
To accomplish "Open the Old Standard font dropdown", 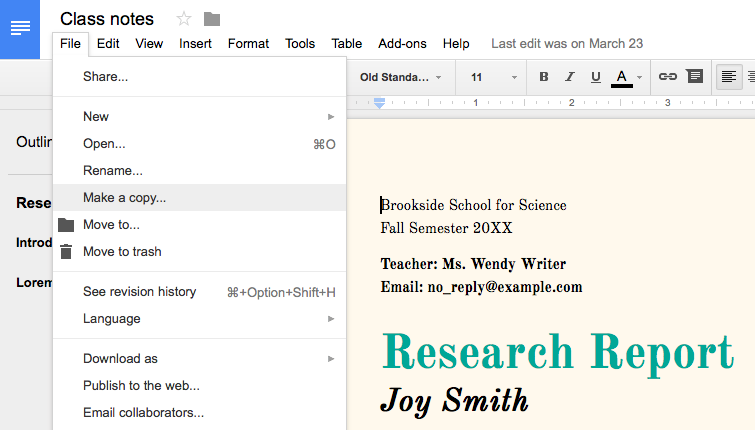I will (401, 77).
